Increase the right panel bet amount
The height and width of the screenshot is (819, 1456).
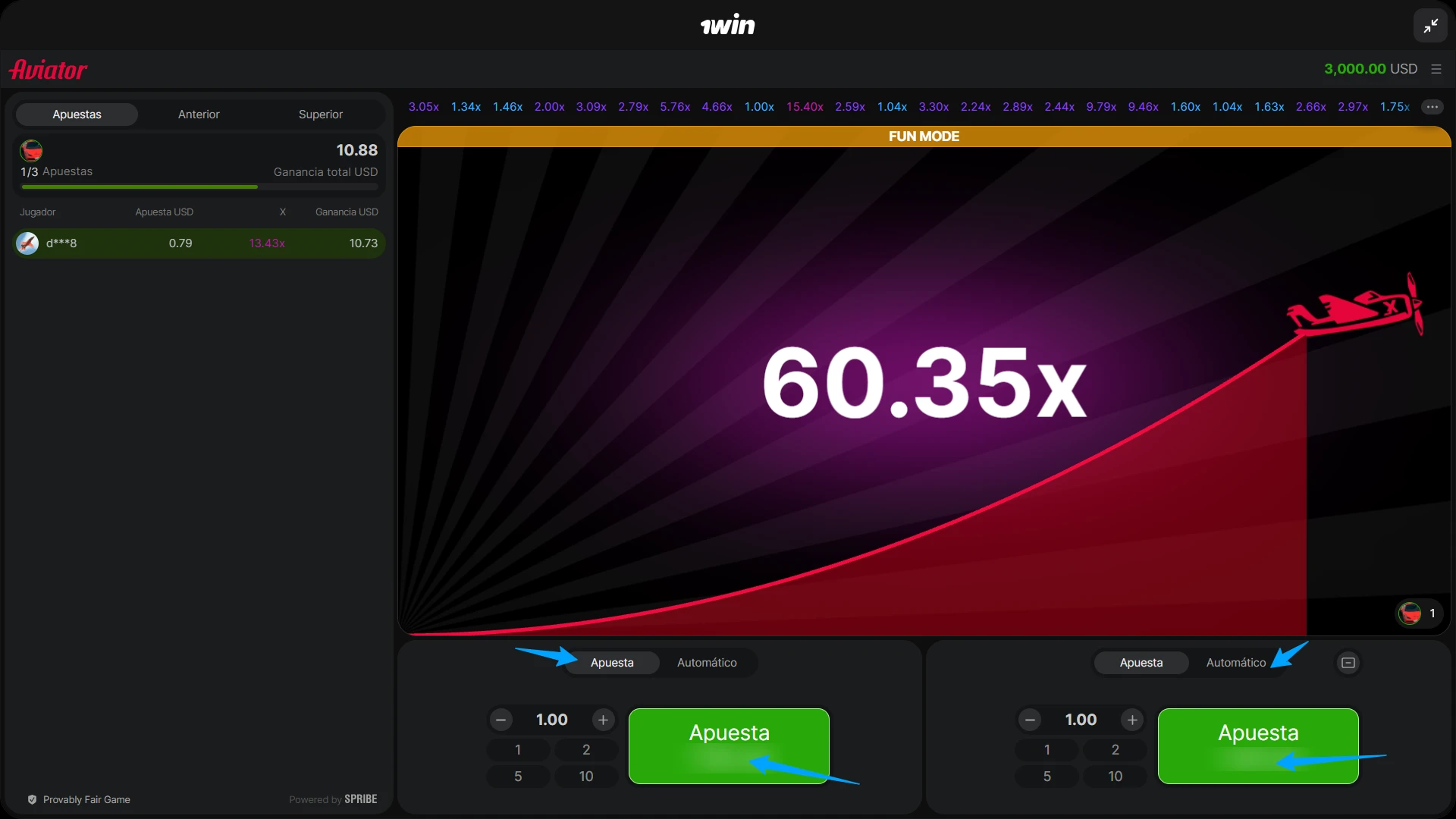pyautogui.click(x=1132, y=720)
